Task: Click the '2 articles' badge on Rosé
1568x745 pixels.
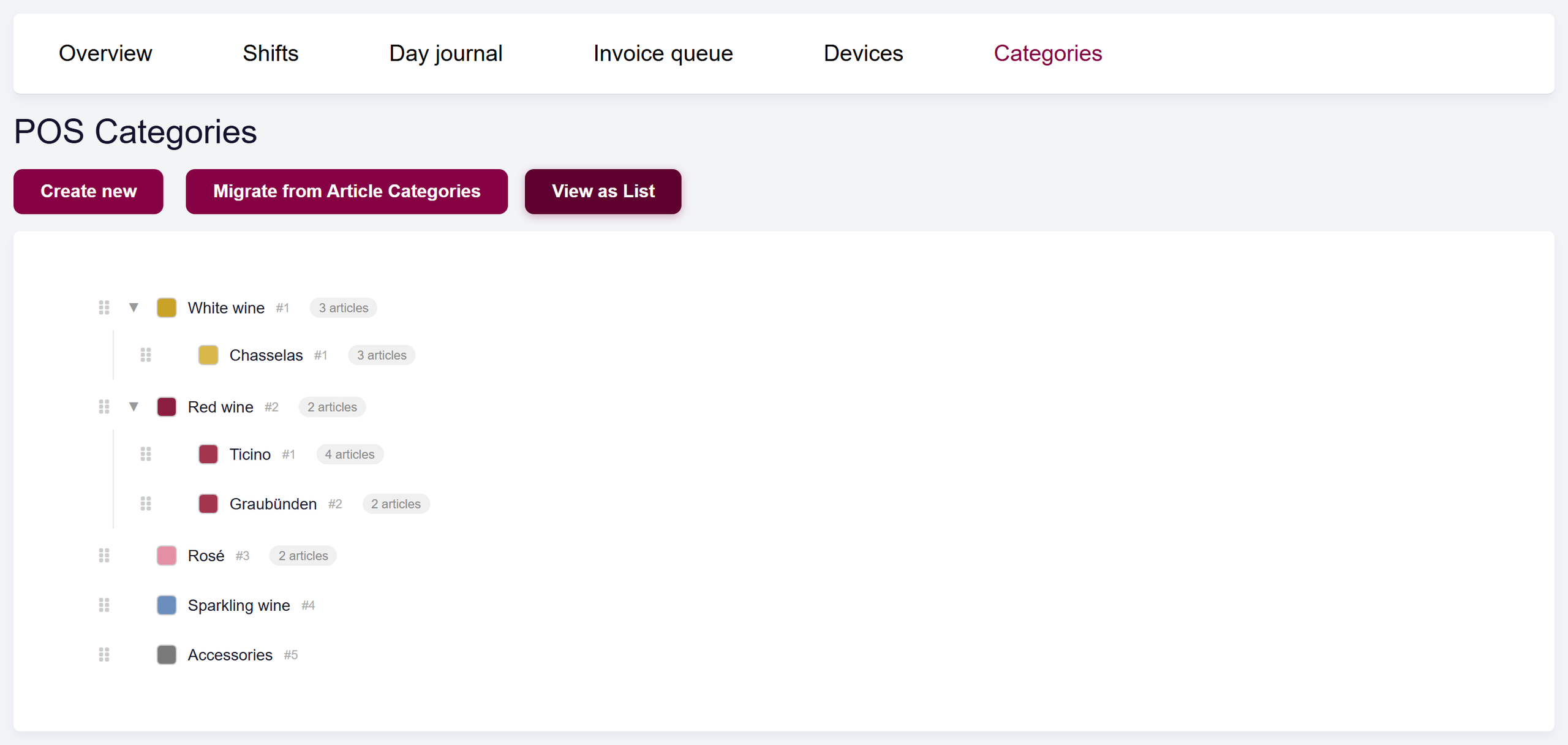Action: 303,556
